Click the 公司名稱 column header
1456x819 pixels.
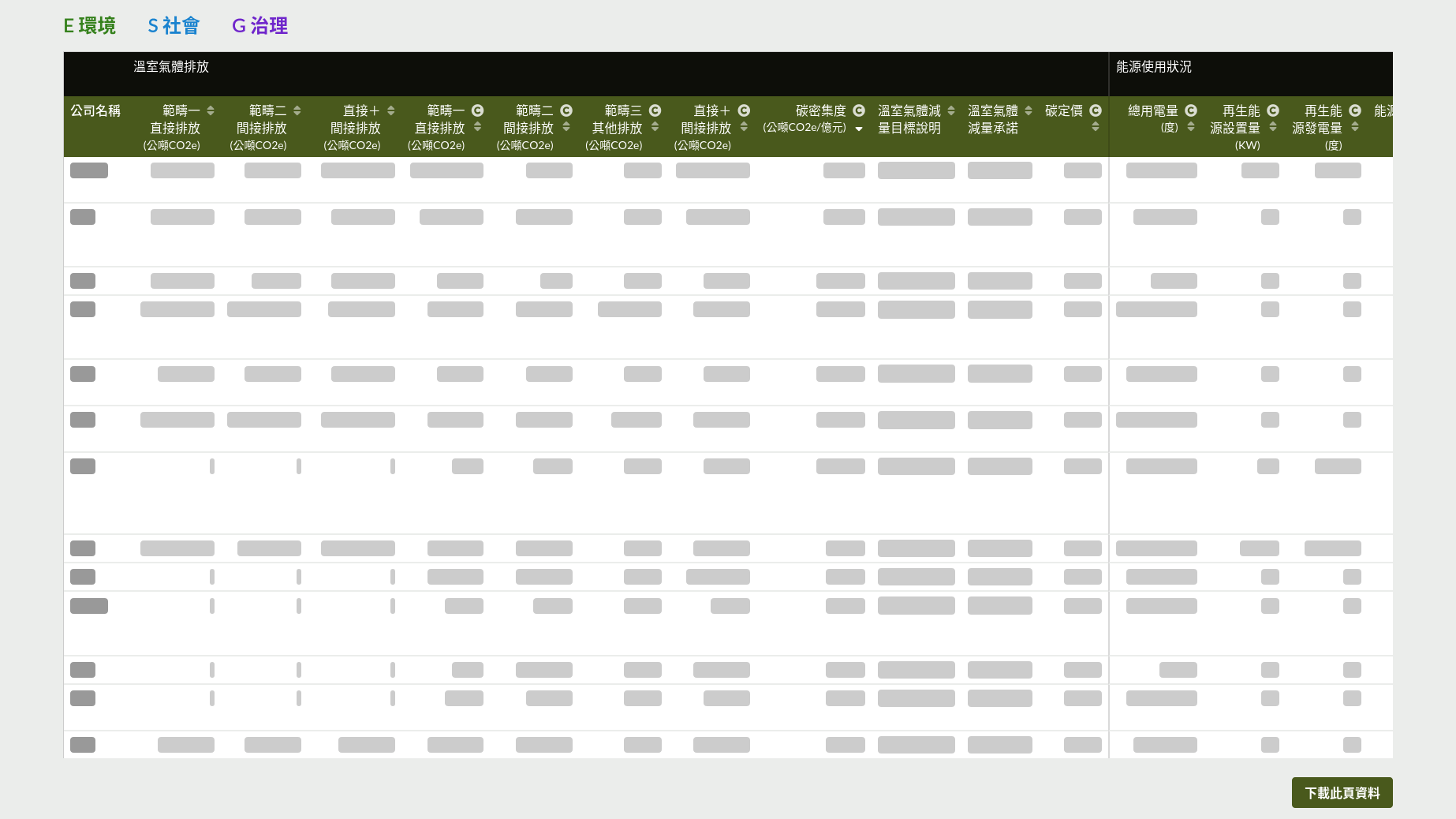95,110
